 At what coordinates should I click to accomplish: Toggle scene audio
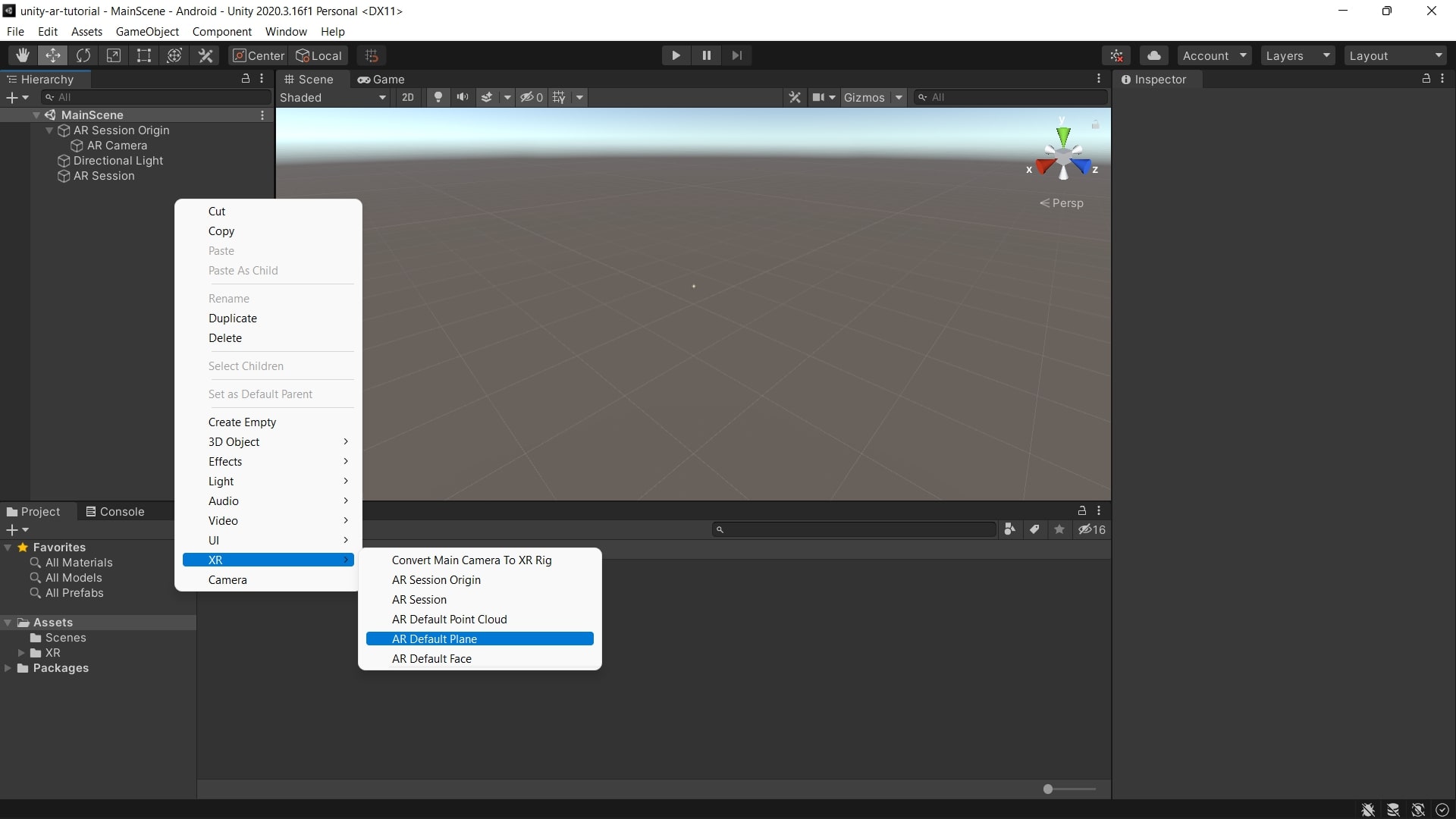coord(463,97)
